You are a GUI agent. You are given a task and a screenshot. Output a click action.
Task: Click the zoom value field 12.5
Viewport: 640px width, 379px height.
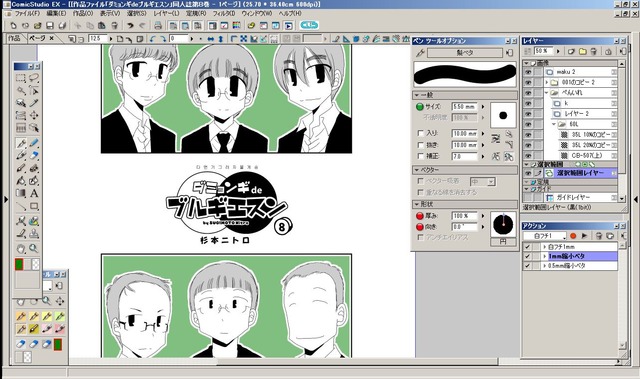[x=98, y=39]
